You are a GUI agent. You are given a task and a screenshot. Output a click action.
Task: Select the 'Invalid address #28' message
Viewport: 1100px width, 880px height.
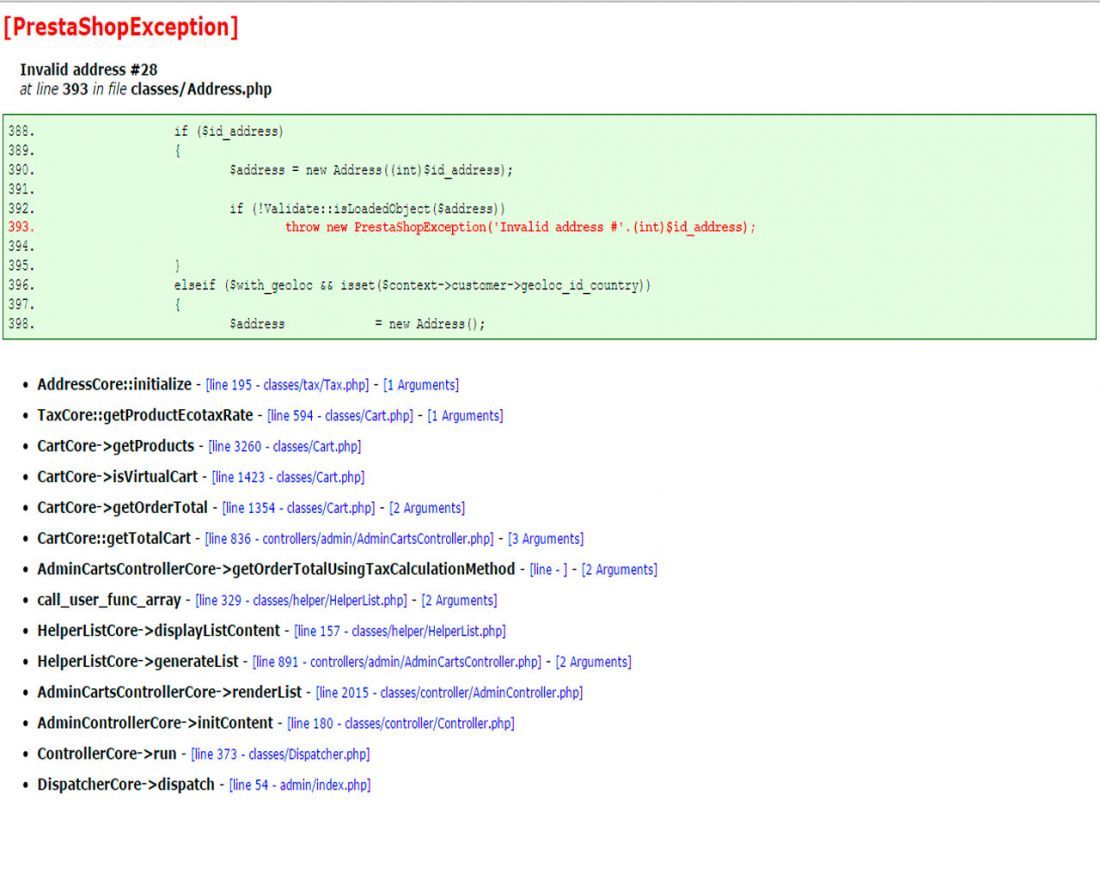click(x=88, y=70)
